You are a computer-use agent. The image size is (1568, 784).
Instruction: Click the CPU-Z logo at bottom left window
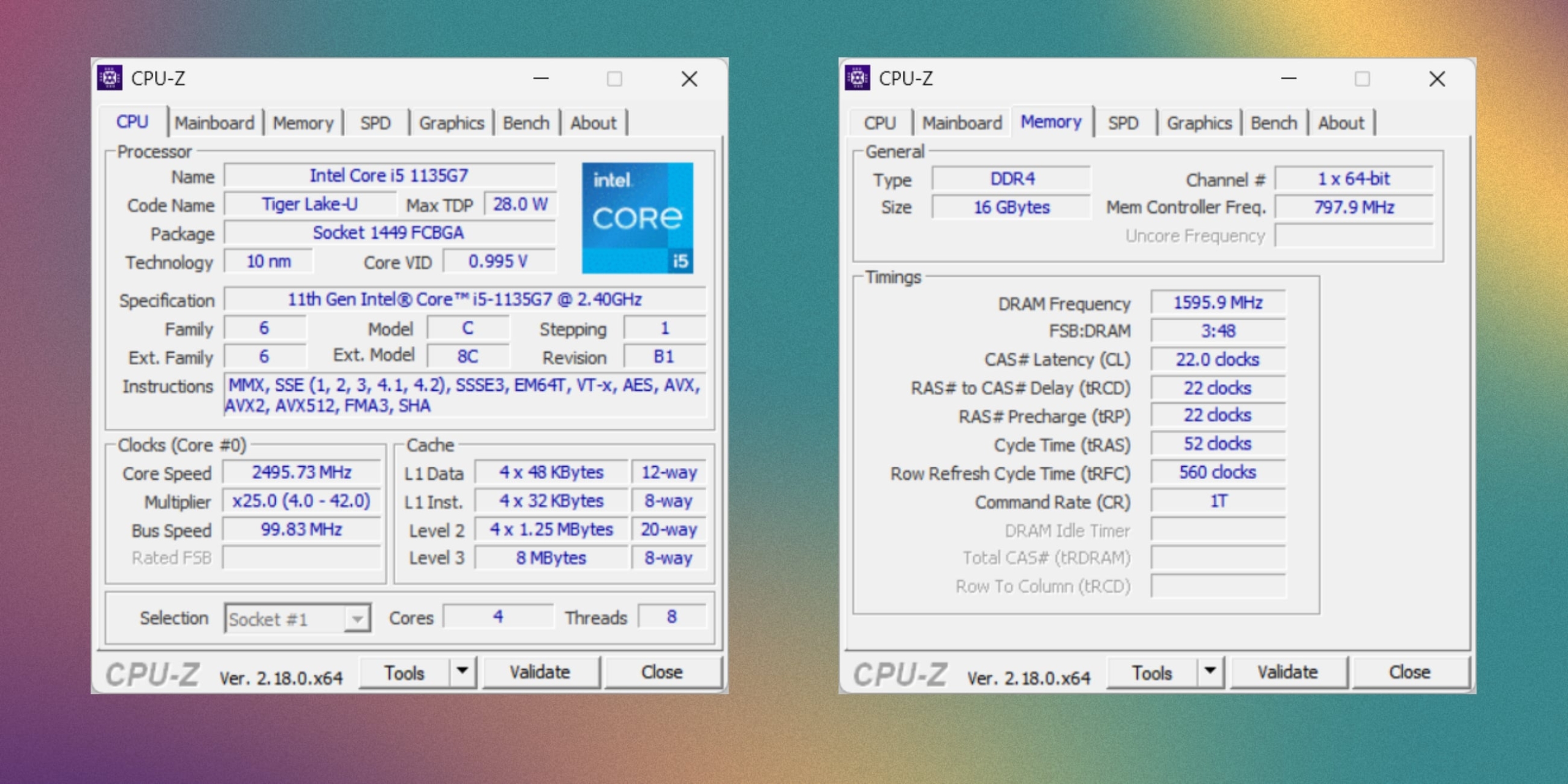tap(152, 672)
